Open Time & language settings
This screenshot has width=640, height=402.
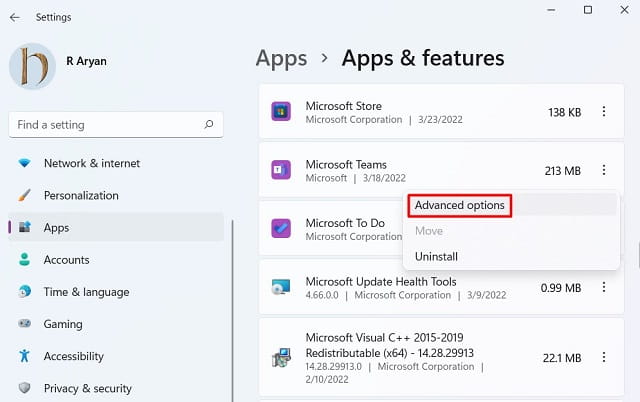[86, 292]
